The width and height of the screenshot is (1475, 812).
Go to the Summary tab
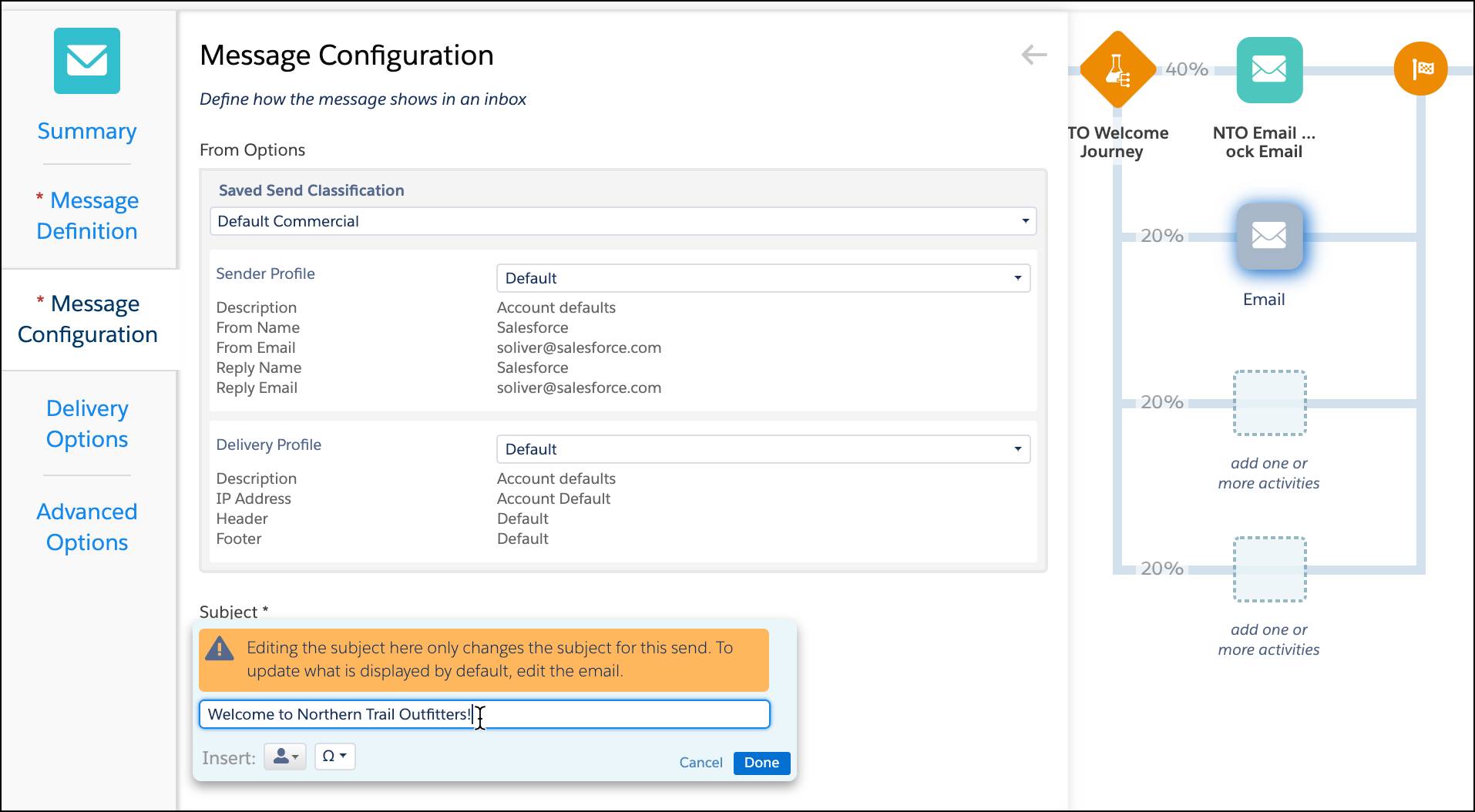(x=87, y=131)
